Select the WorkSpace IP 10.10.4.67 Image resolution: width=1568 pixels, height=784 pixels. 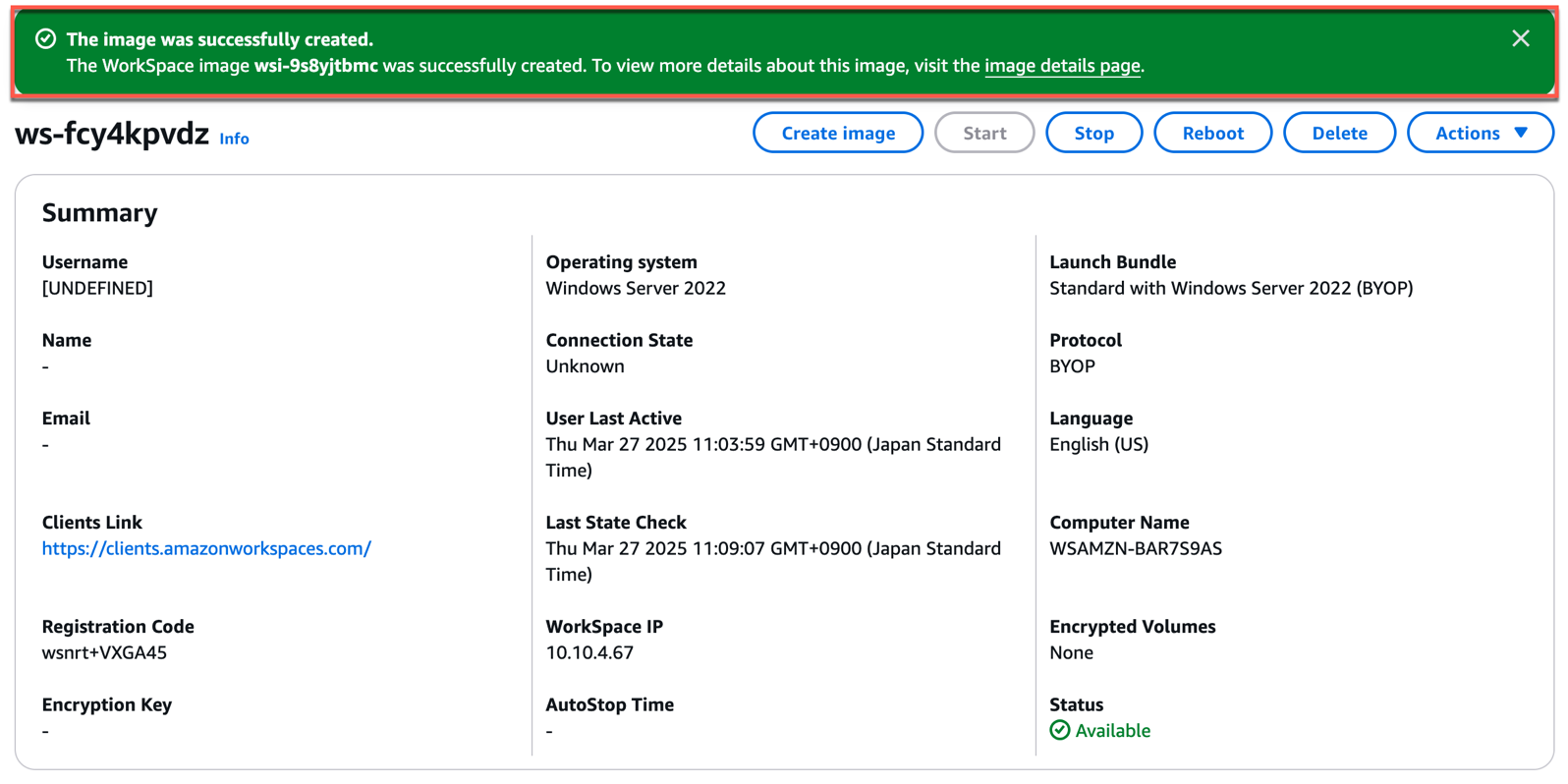pyautogui.click(x=589, y=652)
